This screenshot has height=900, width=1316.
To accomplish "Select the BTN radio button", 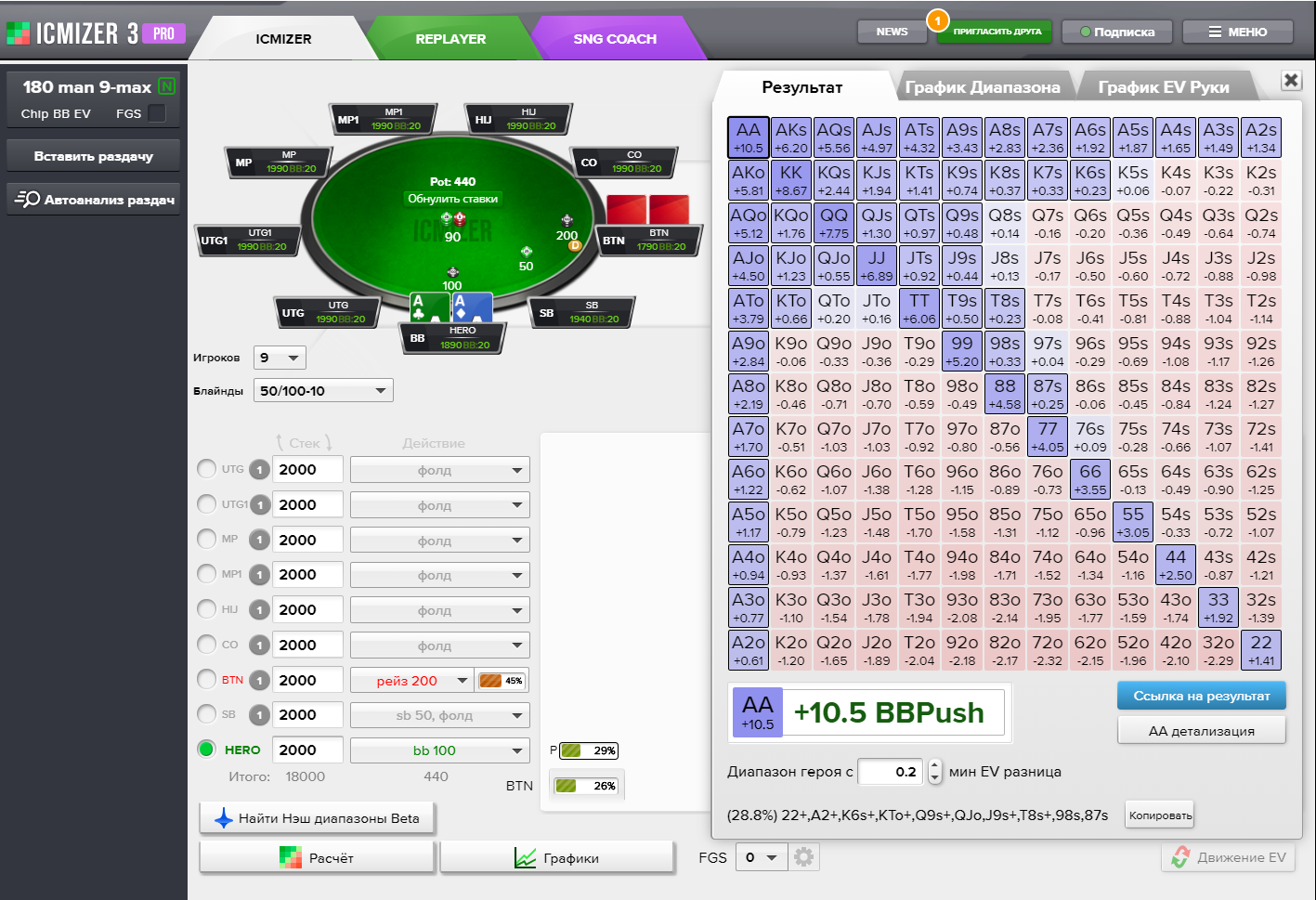I will (x=207, y=679).
